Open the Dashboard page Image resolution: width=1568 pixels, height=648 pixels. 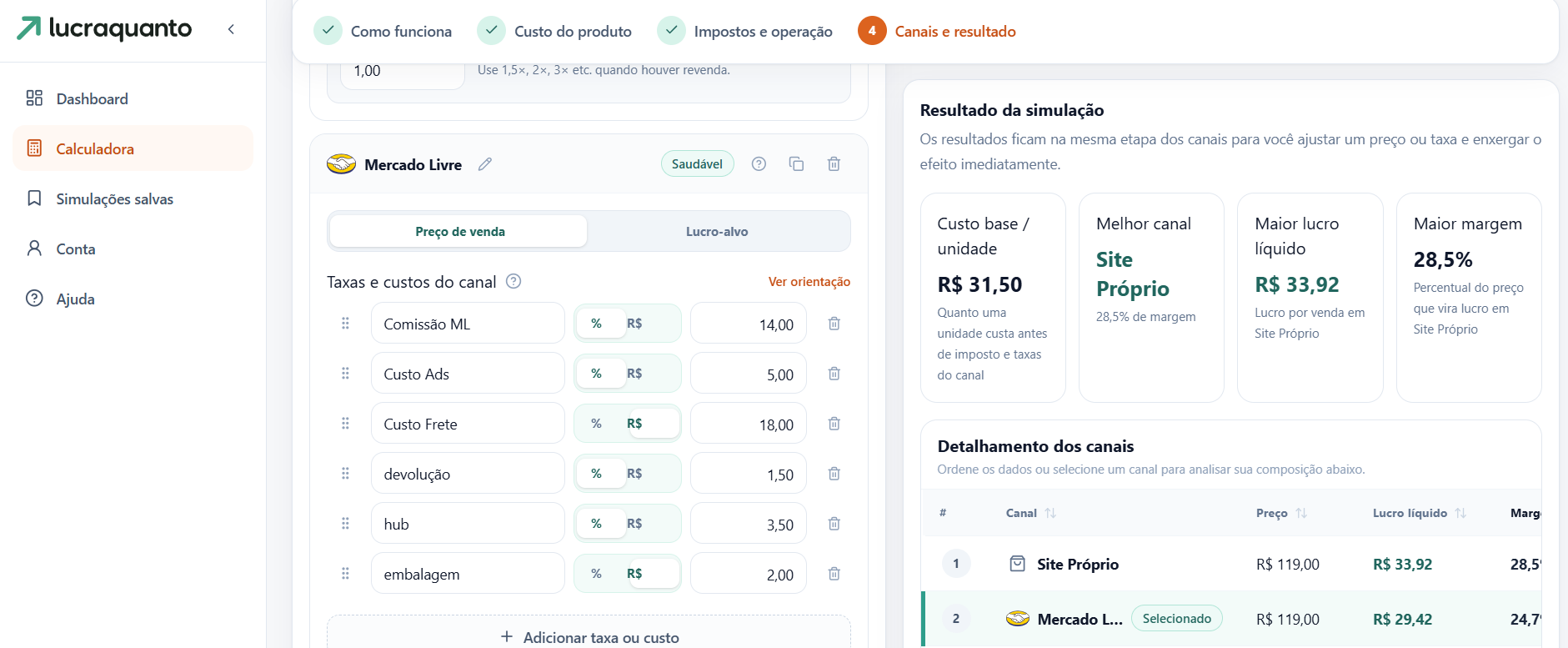click(x=133, y=98)
